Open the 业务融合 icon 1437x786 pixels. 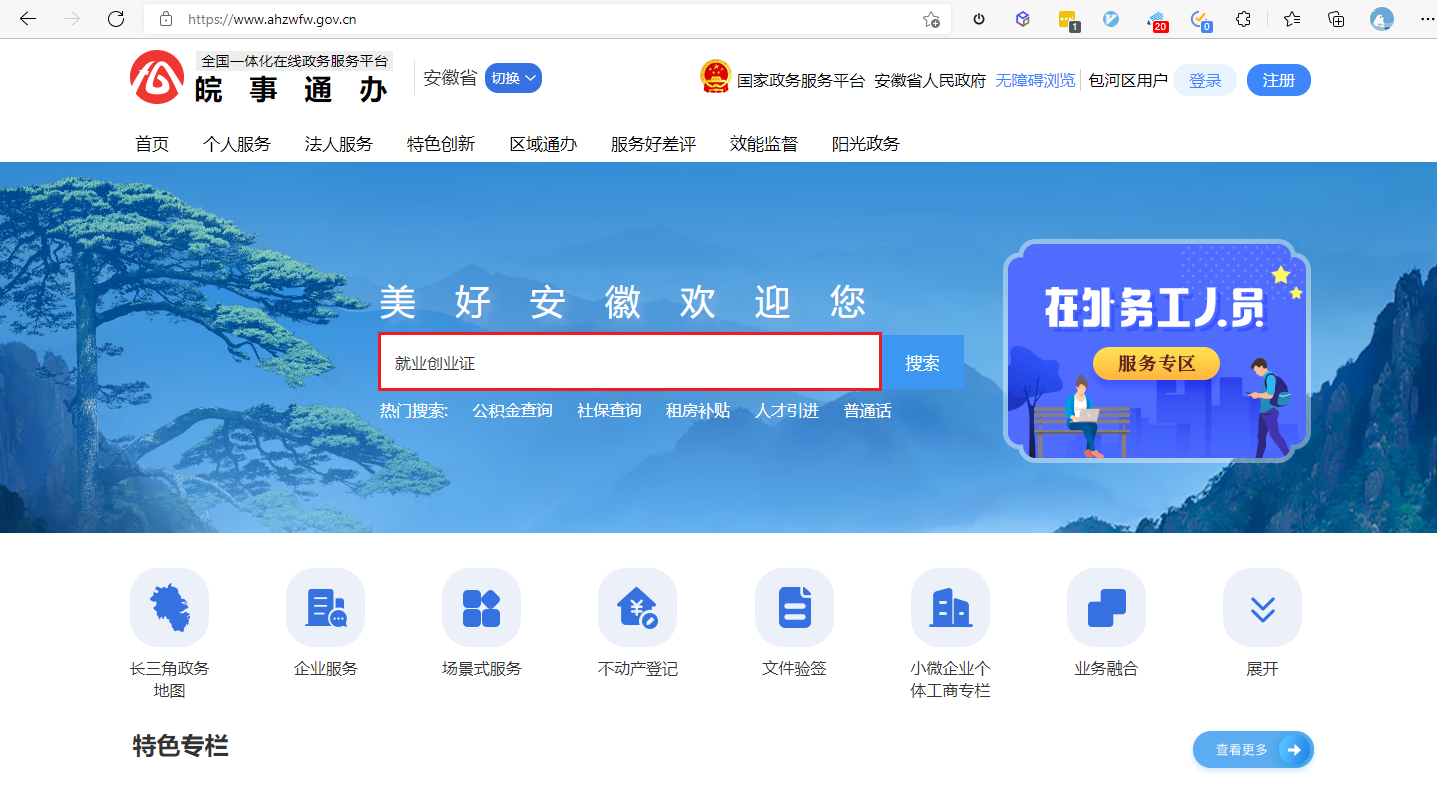1106,607
